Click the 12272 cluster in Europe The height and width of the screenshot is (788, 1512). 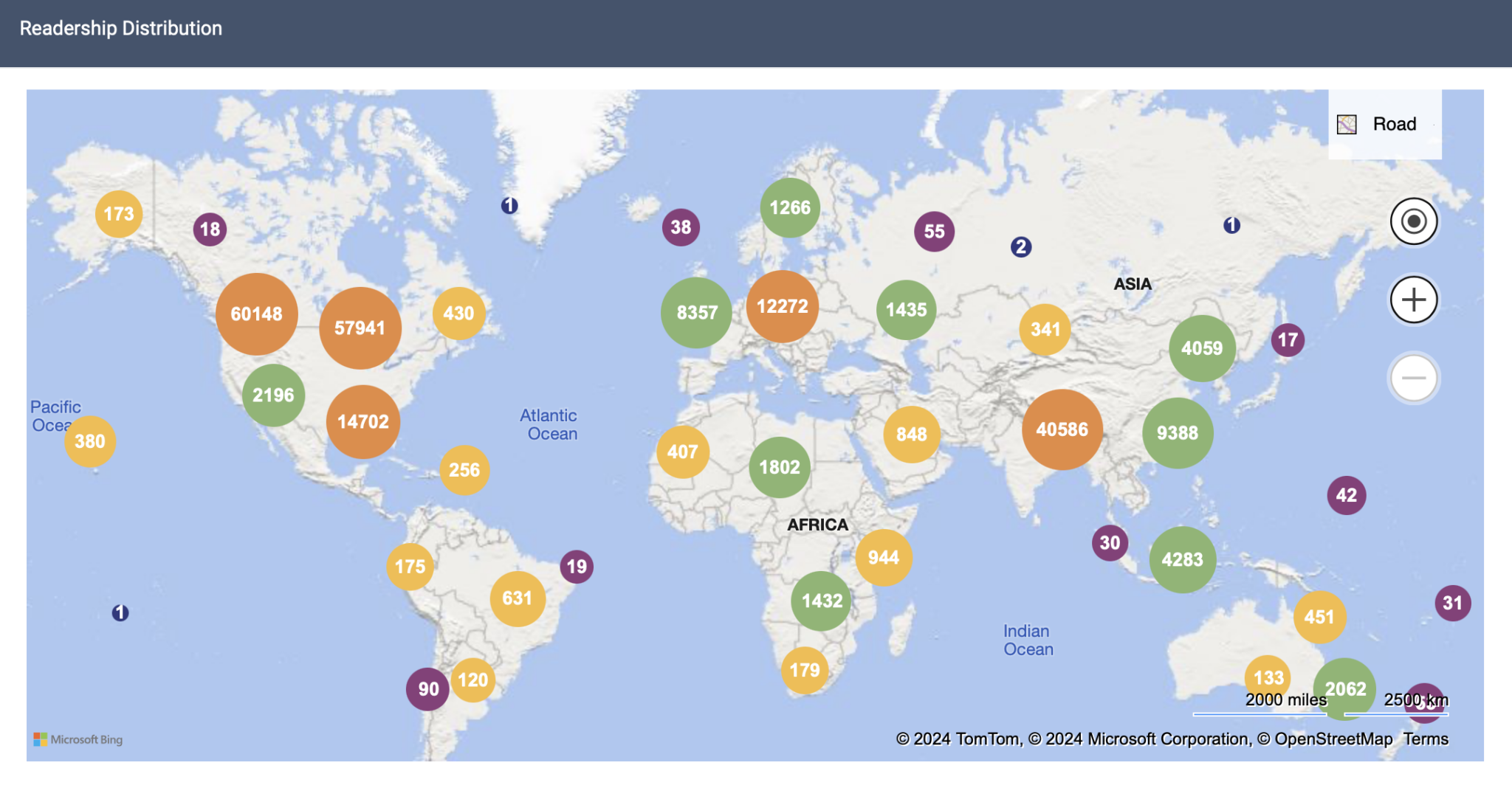tap(782, 306)
